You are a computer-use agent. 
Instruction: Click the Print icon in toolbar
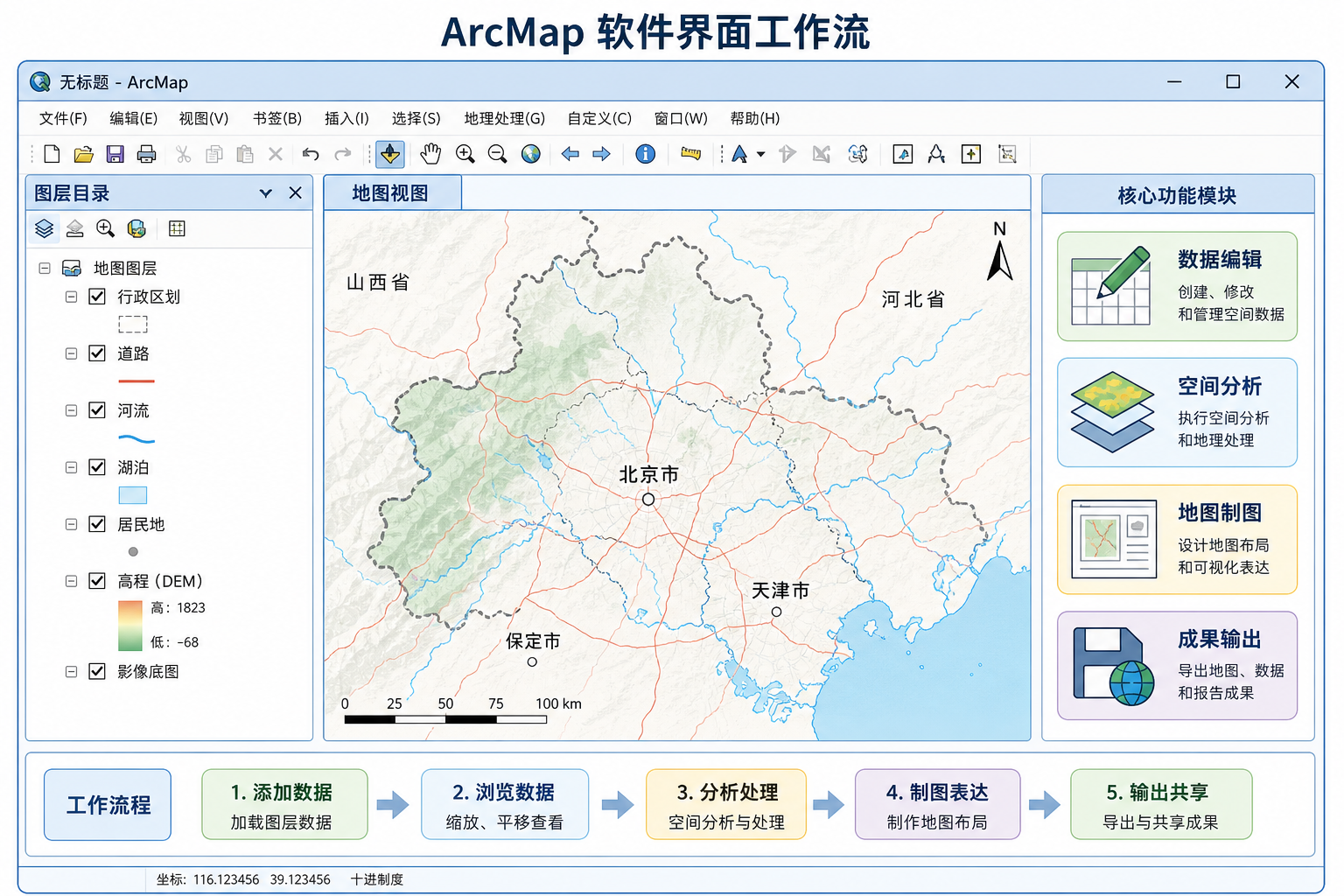click(146, 154)
